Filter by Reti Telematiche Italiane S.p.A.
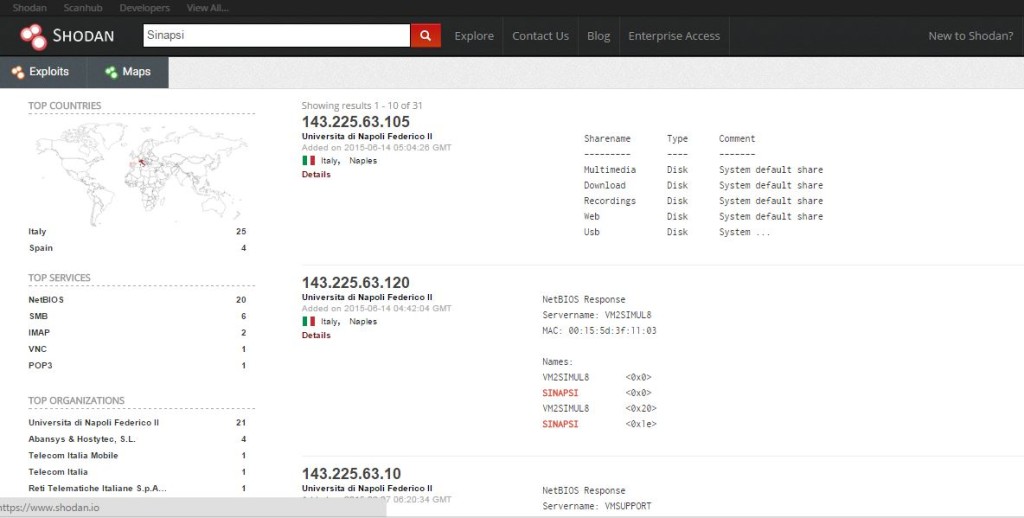The image size is (1024, 518). pos(97,488)
